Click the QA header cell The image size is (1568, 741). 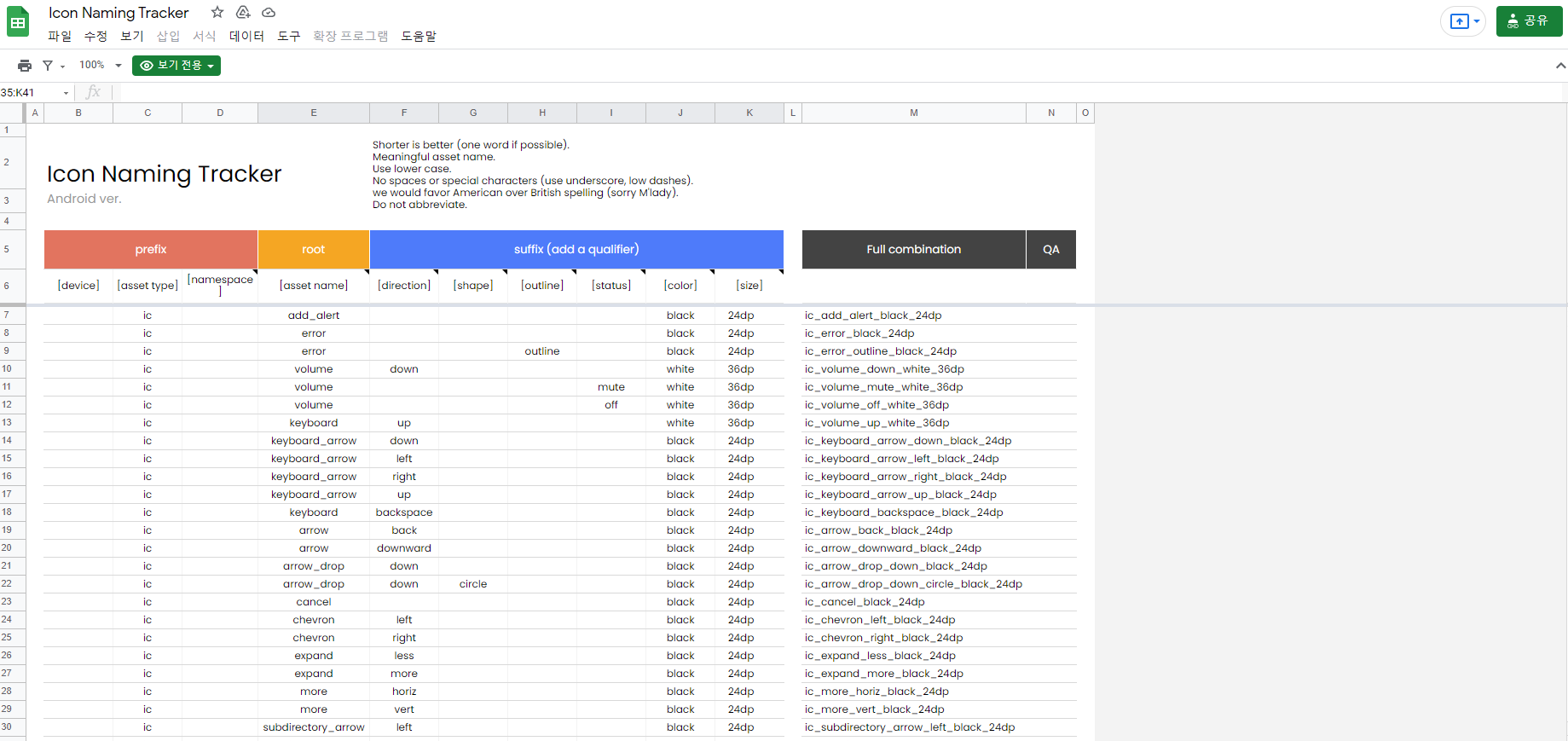point(1051,249)
